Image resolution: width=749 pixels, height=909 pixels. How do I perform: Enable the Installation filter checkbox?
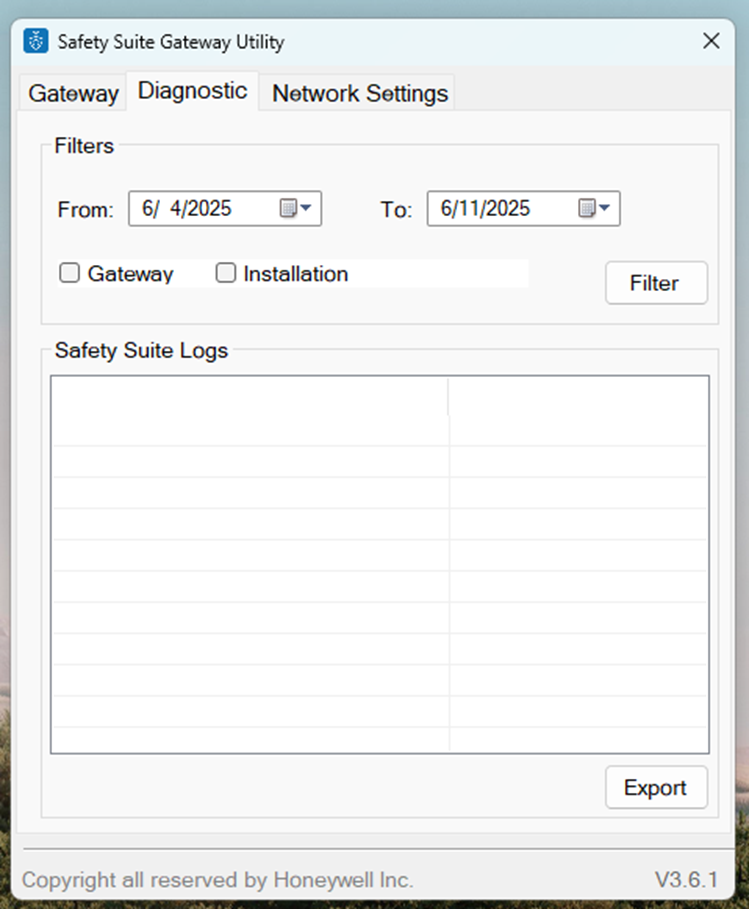click(x=226, y=273)
